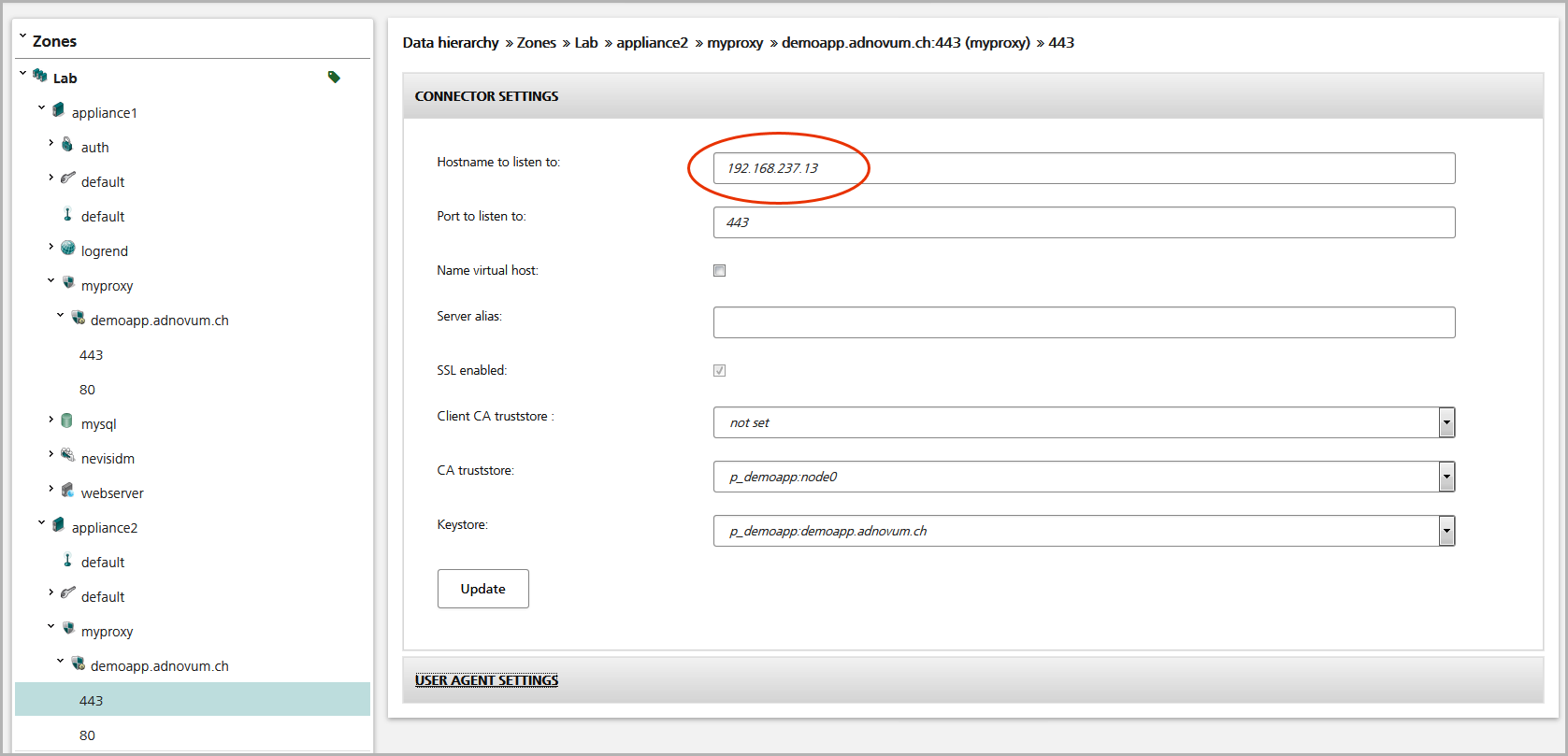Click the webserver icon
The width and height of the screenshot is (1568, 756).
point(67,491)
